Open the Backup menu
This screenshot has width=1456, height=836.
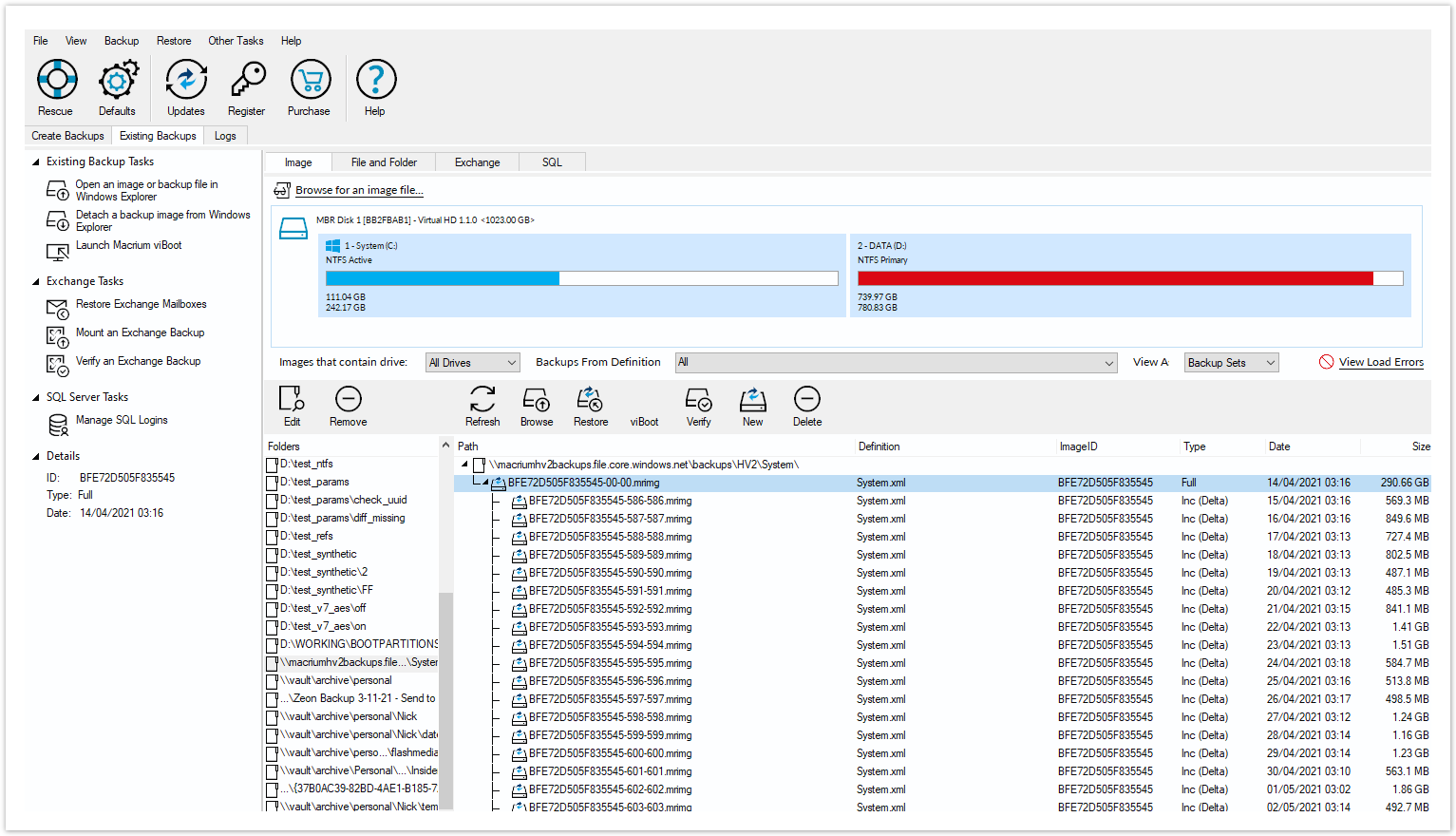click(x=122, y=41)
